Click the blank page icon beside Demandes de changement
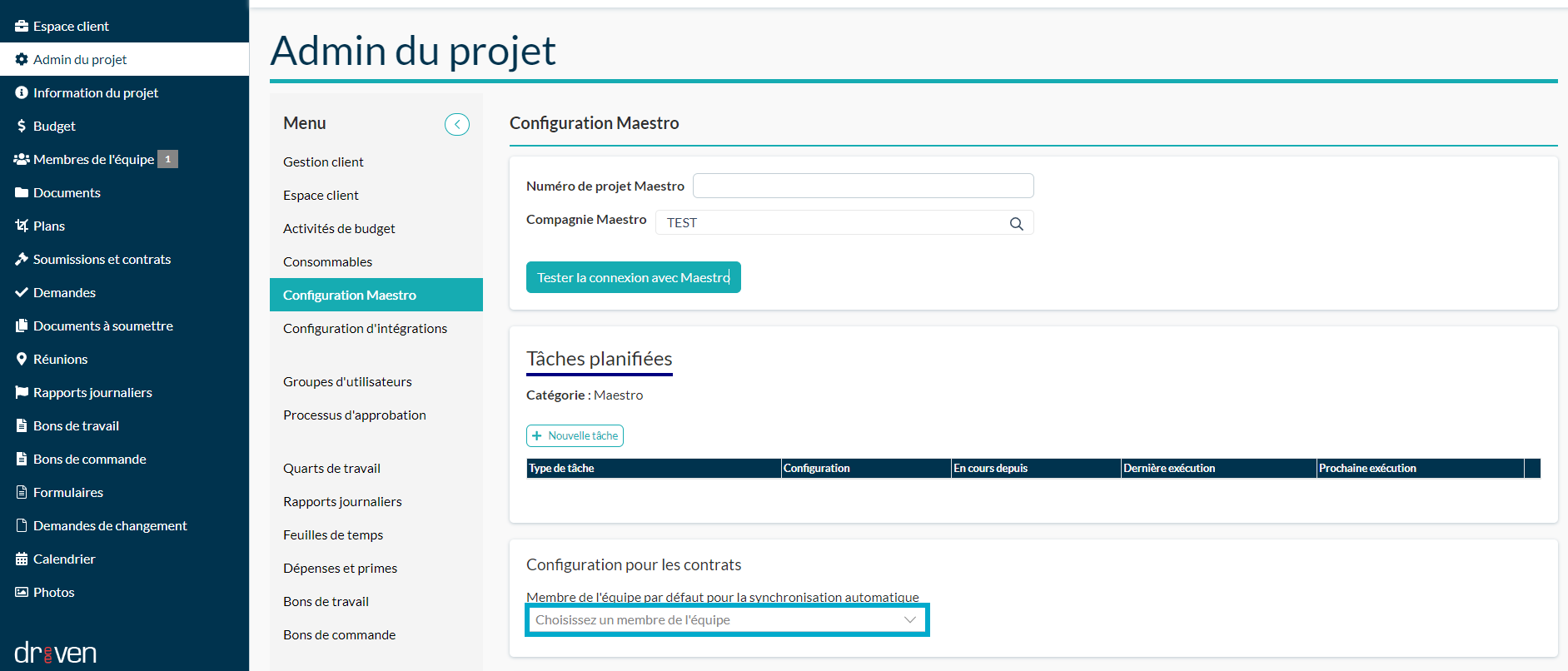The height and width of the screenshot is (671, 1568). [22, 525]
